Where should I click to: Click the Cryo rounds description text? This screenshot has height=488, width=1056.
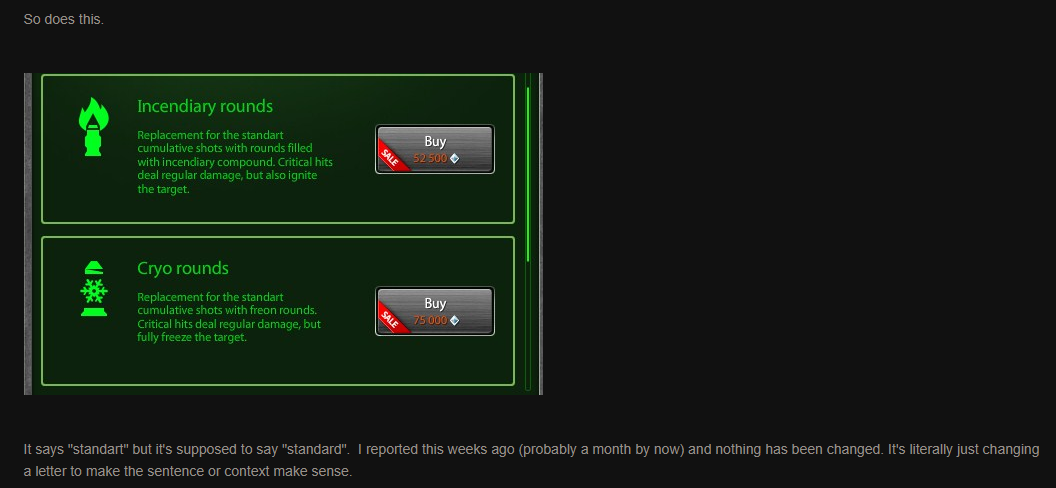229,317
